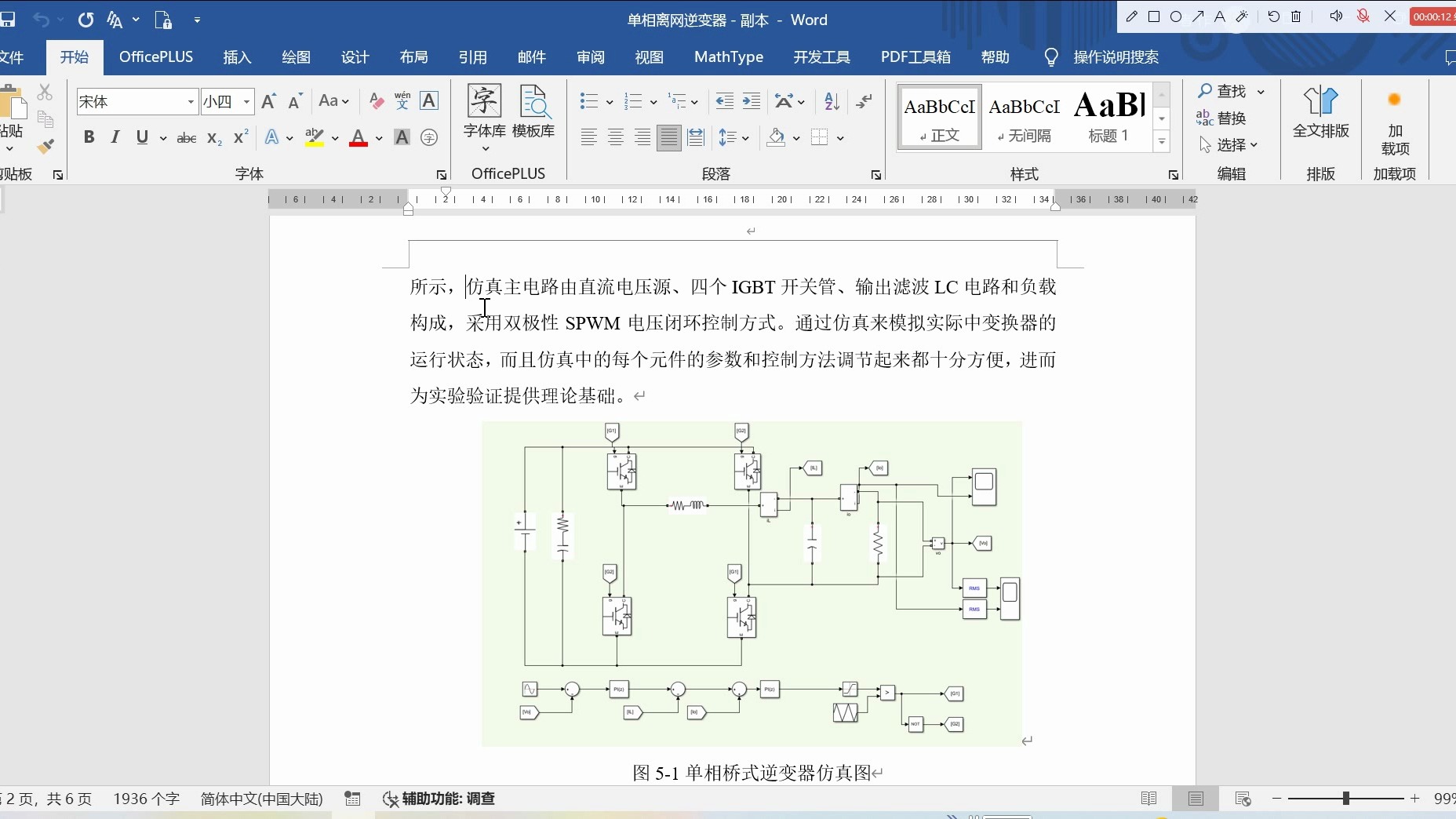Click the sort paragraphs icon
1456x819 pixels.
pyautogui.click(x=831, y=101)
